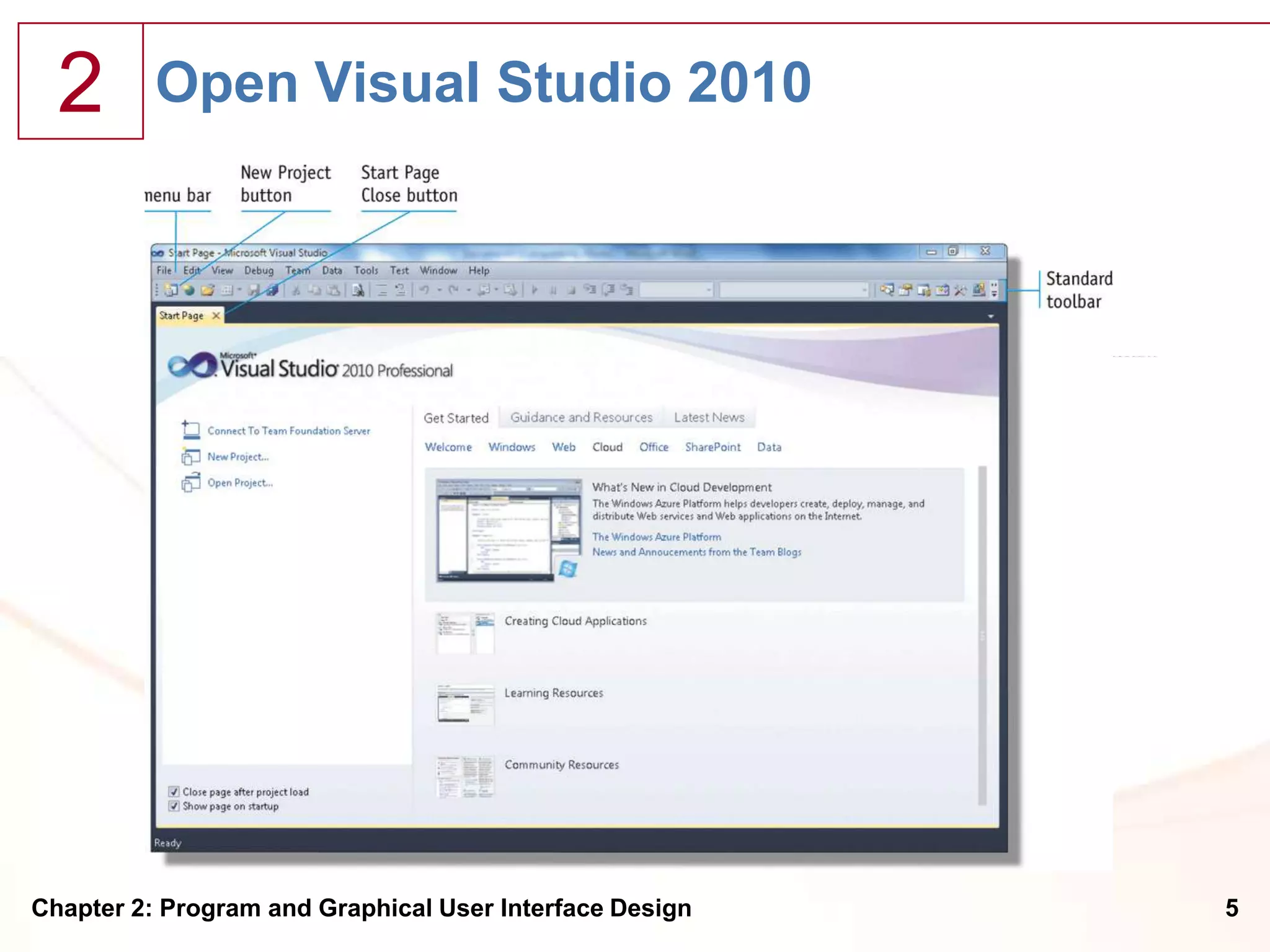Expand the Redo history dropdown arrow
1270x952 pixels.
click(x=468, y=289)
